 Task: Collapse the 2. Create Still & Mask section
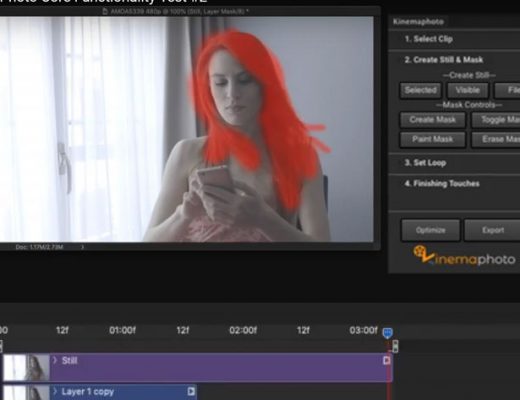tap(443, 60)
